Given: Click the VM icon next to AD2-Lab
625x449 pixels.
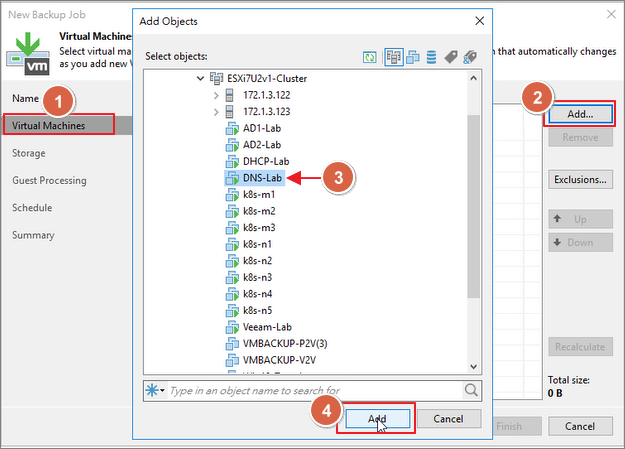Looking at the screenshot, I should coord(232,145).
